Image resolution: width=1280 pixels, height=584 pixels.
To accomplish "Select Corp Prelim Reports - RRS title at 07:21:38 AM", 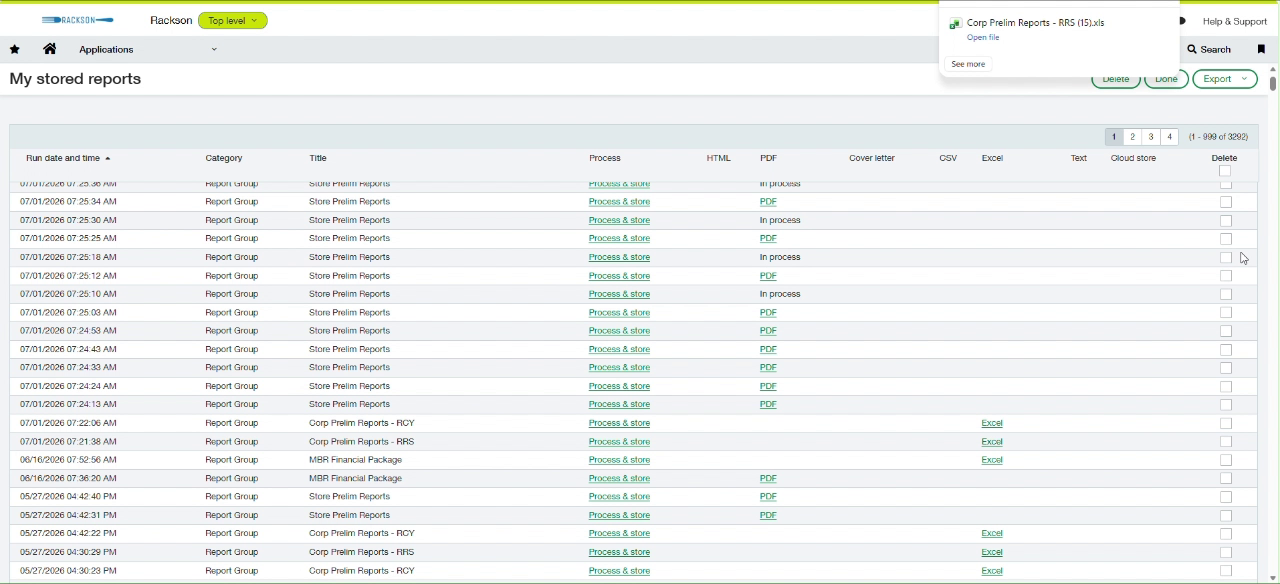I will 361,442.
